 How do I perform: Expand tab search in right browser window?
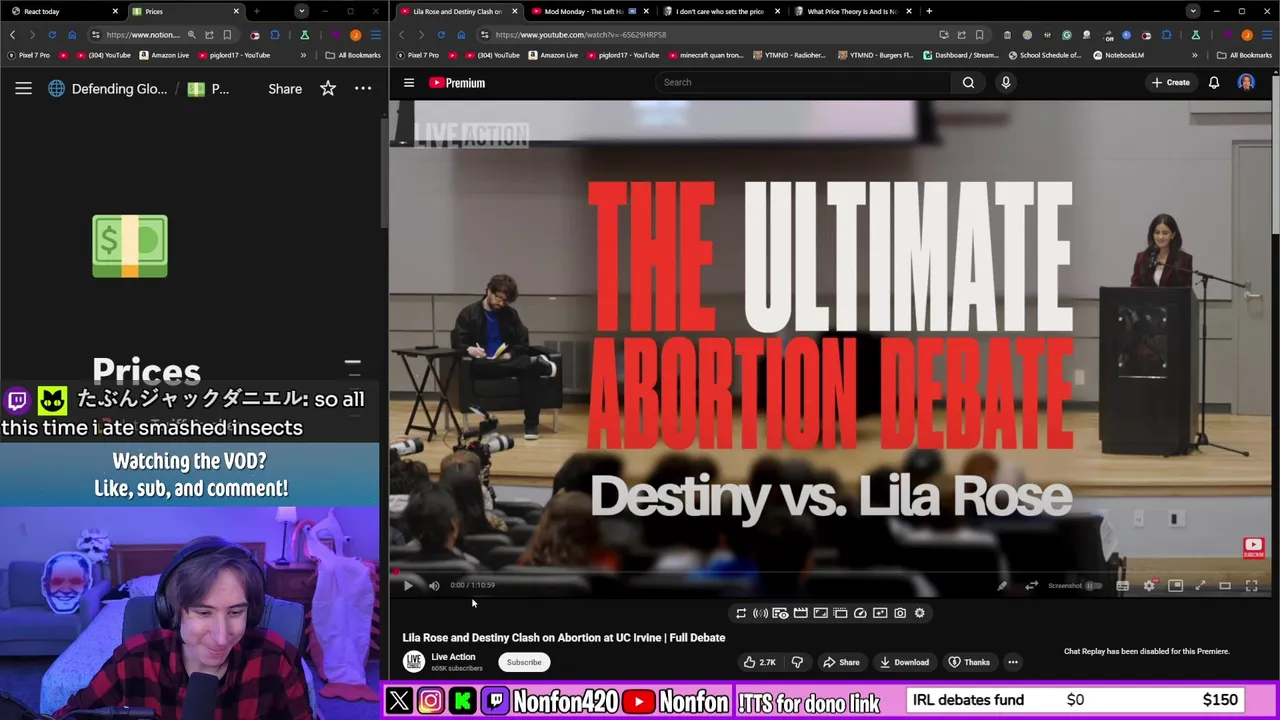pyautogui.click(x=1192, y=11)
